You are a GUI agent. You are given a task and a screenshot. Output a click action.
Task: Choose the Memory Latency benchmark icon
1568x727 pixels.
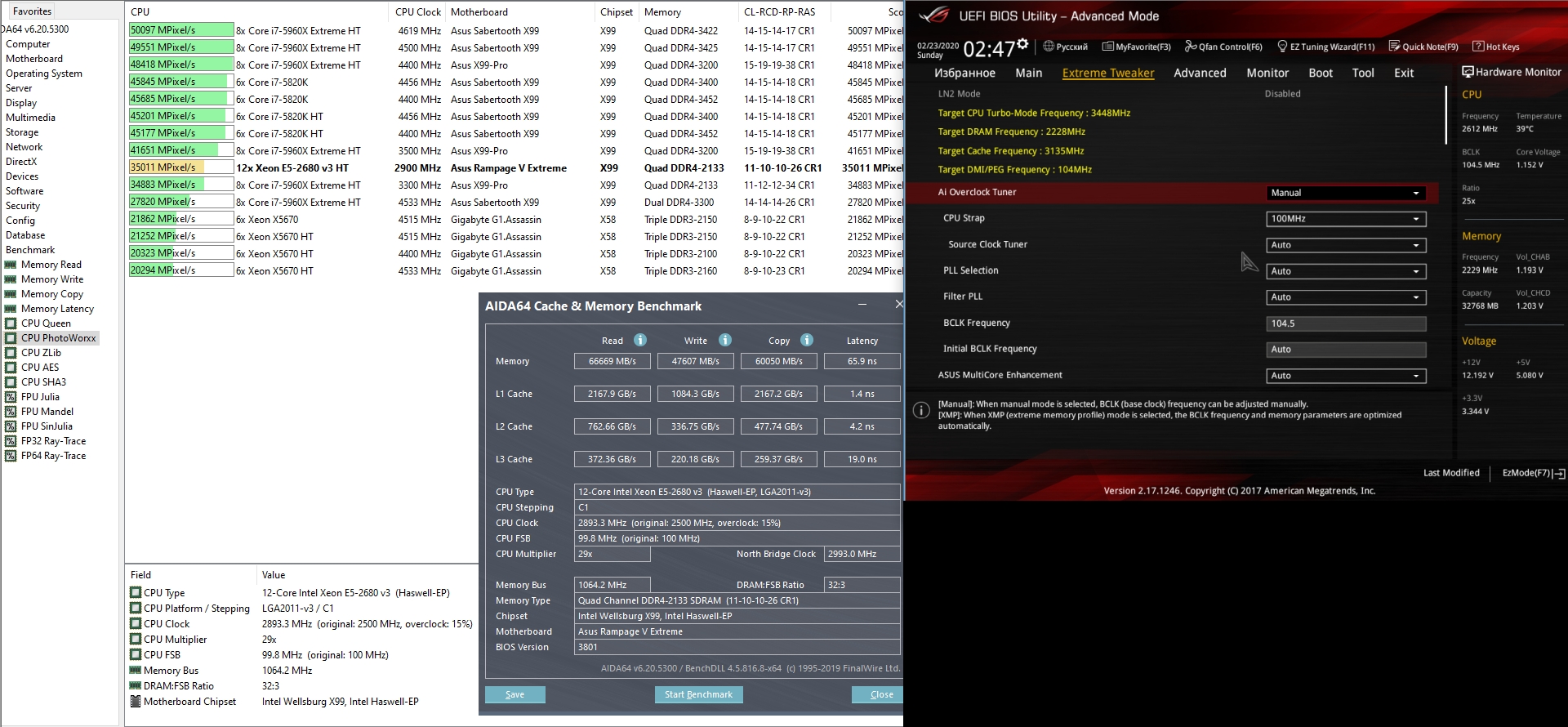pyautogui.click(x=11, y=309)
